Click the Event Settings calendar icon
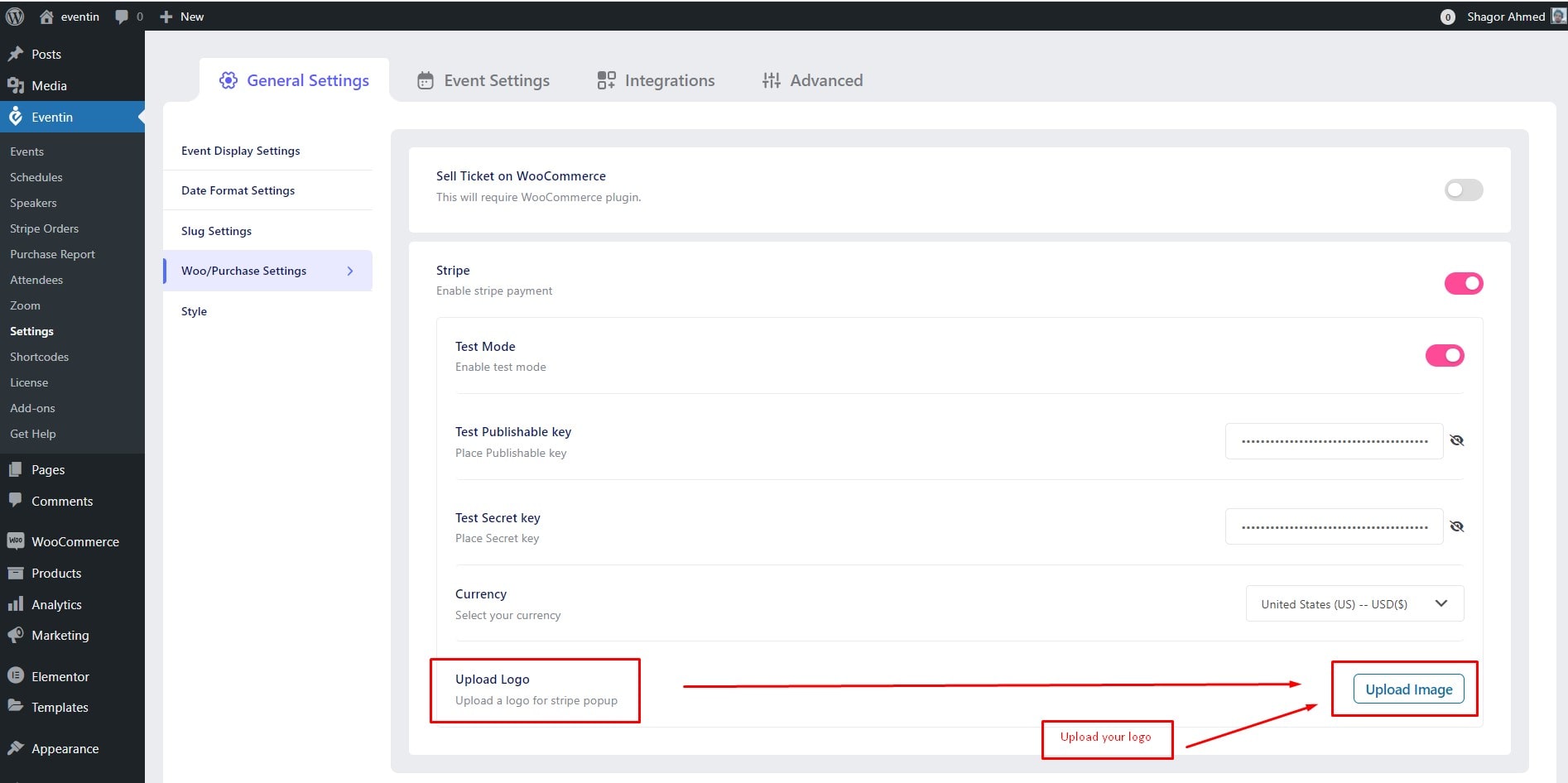 click(x=426, y=80)
